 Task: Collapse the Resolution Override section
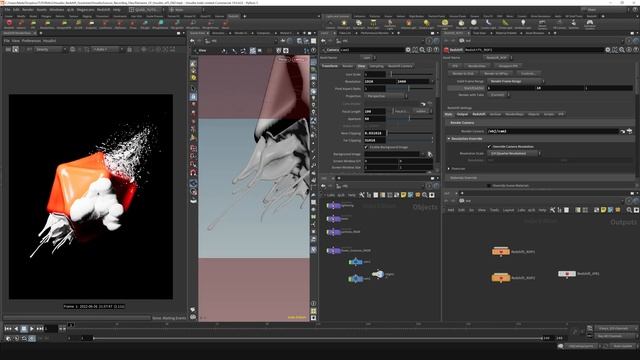pyautogui.click(x=449, y=139)
